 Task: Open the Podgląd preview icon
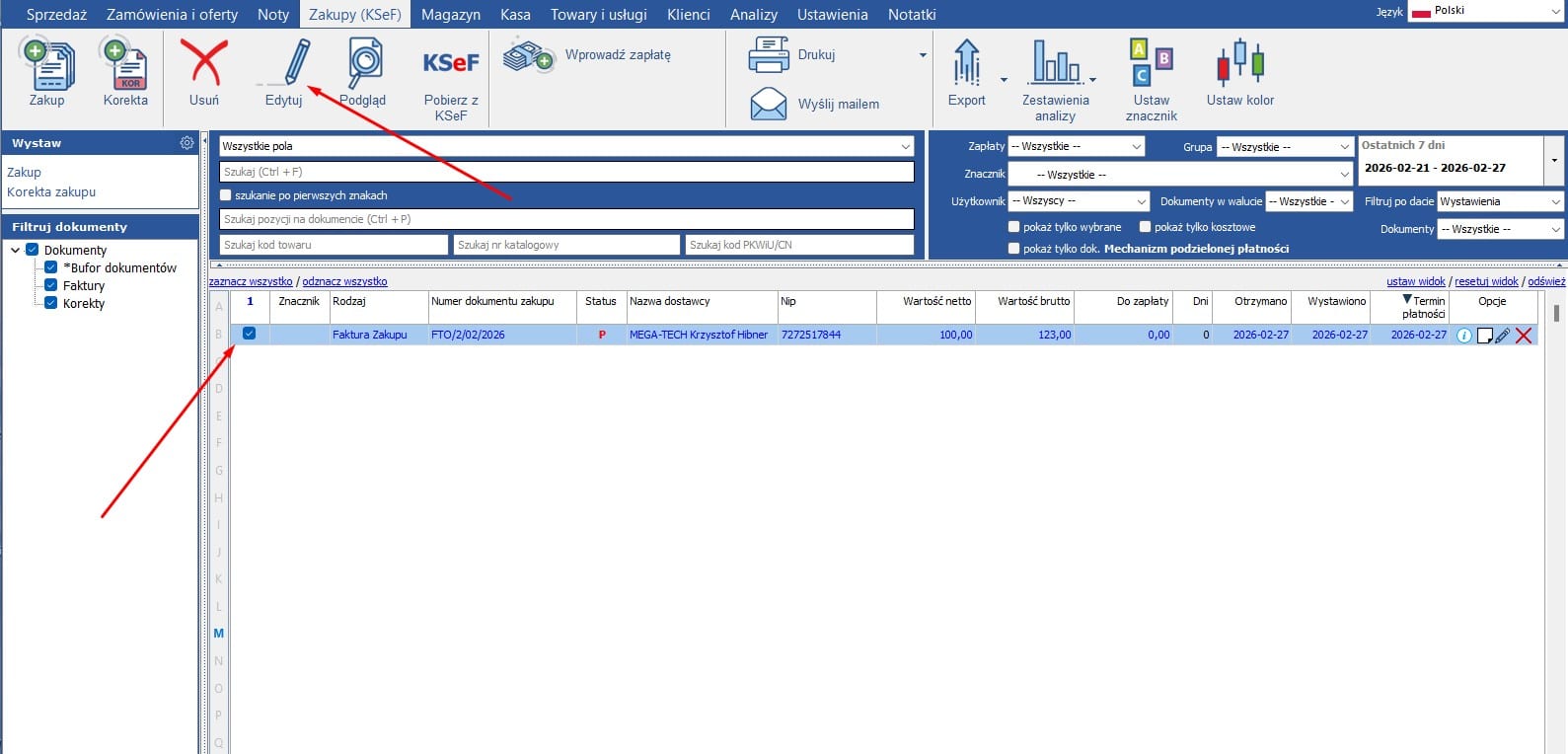pyautogui.click(x=363, y=63)
